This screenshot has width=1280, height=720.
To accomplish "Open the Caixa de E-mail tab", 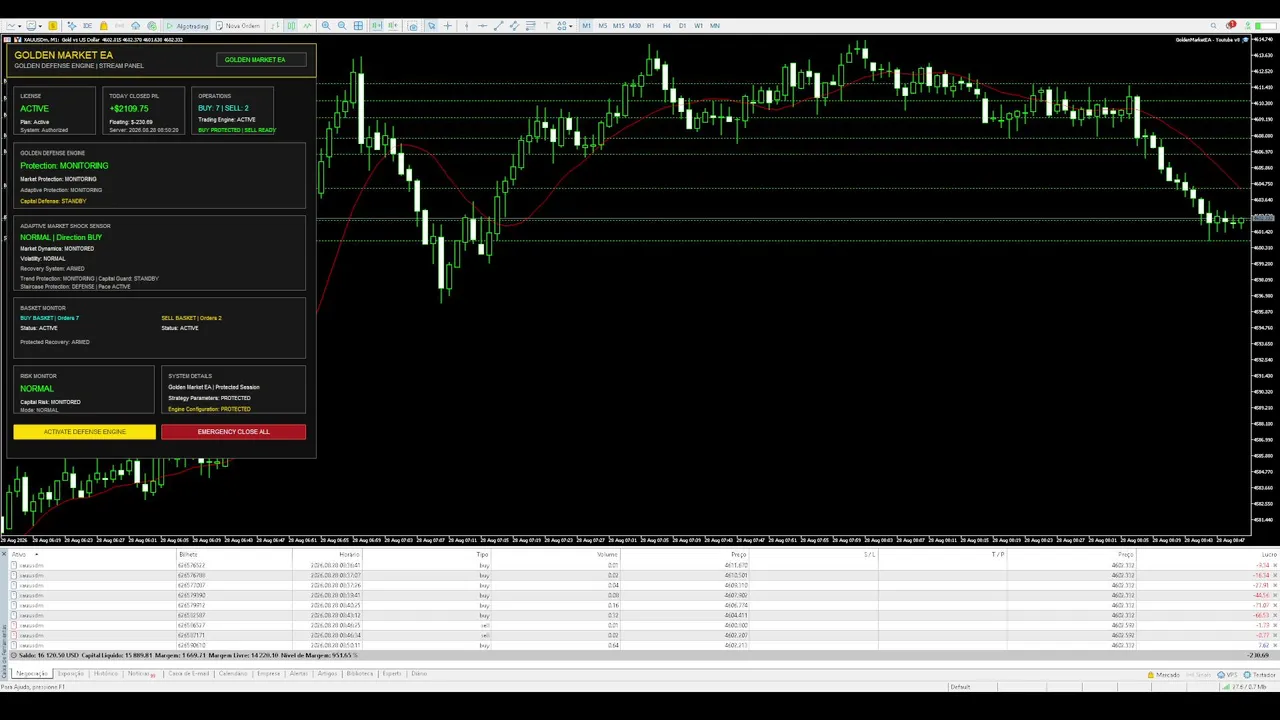I will (x=189, y=673).
